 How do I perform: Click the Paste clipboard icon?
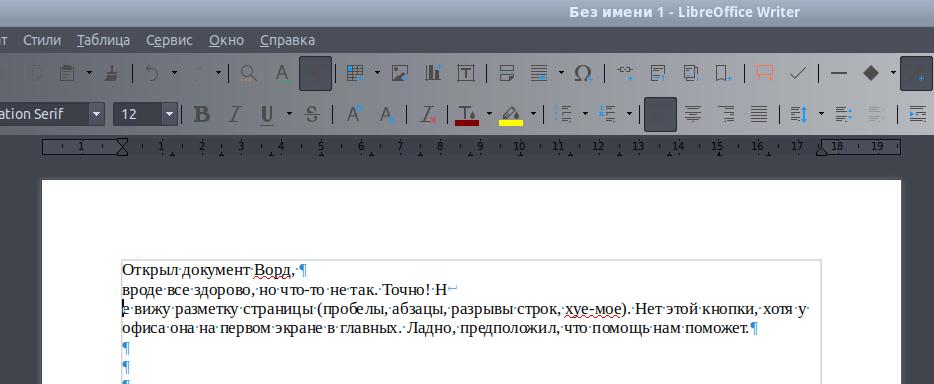coord(66,73)
